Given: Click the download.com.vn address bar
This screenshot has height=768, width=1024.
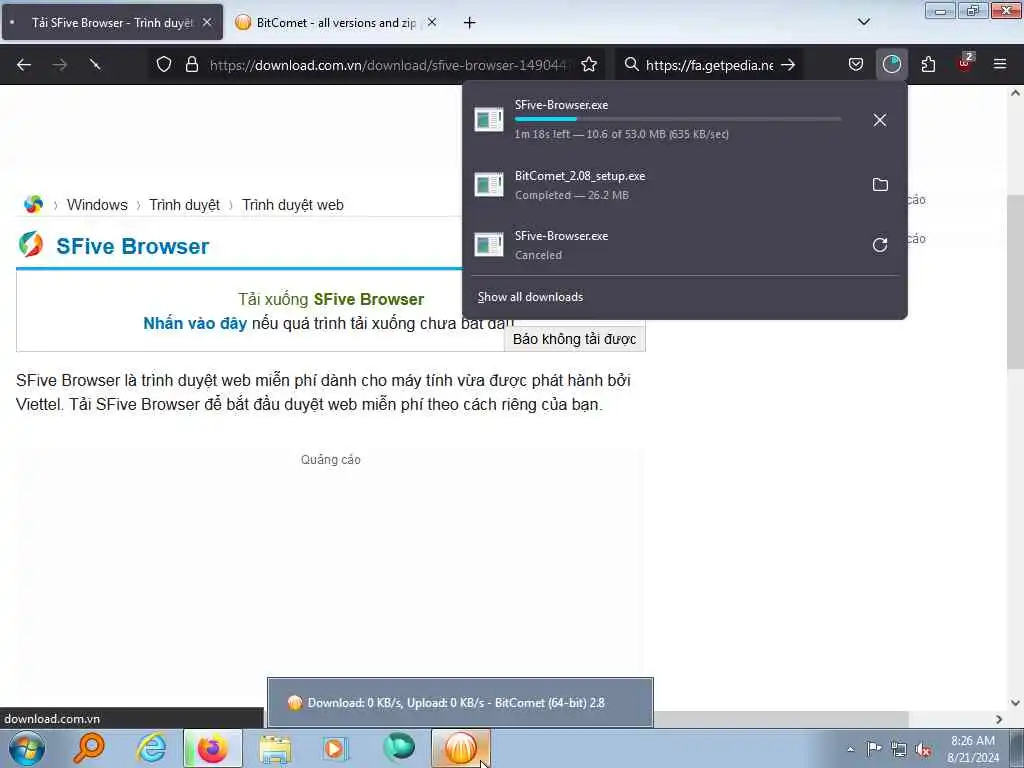Looking at the screenshot, I should pyautogui.click(x=389, y=65).
